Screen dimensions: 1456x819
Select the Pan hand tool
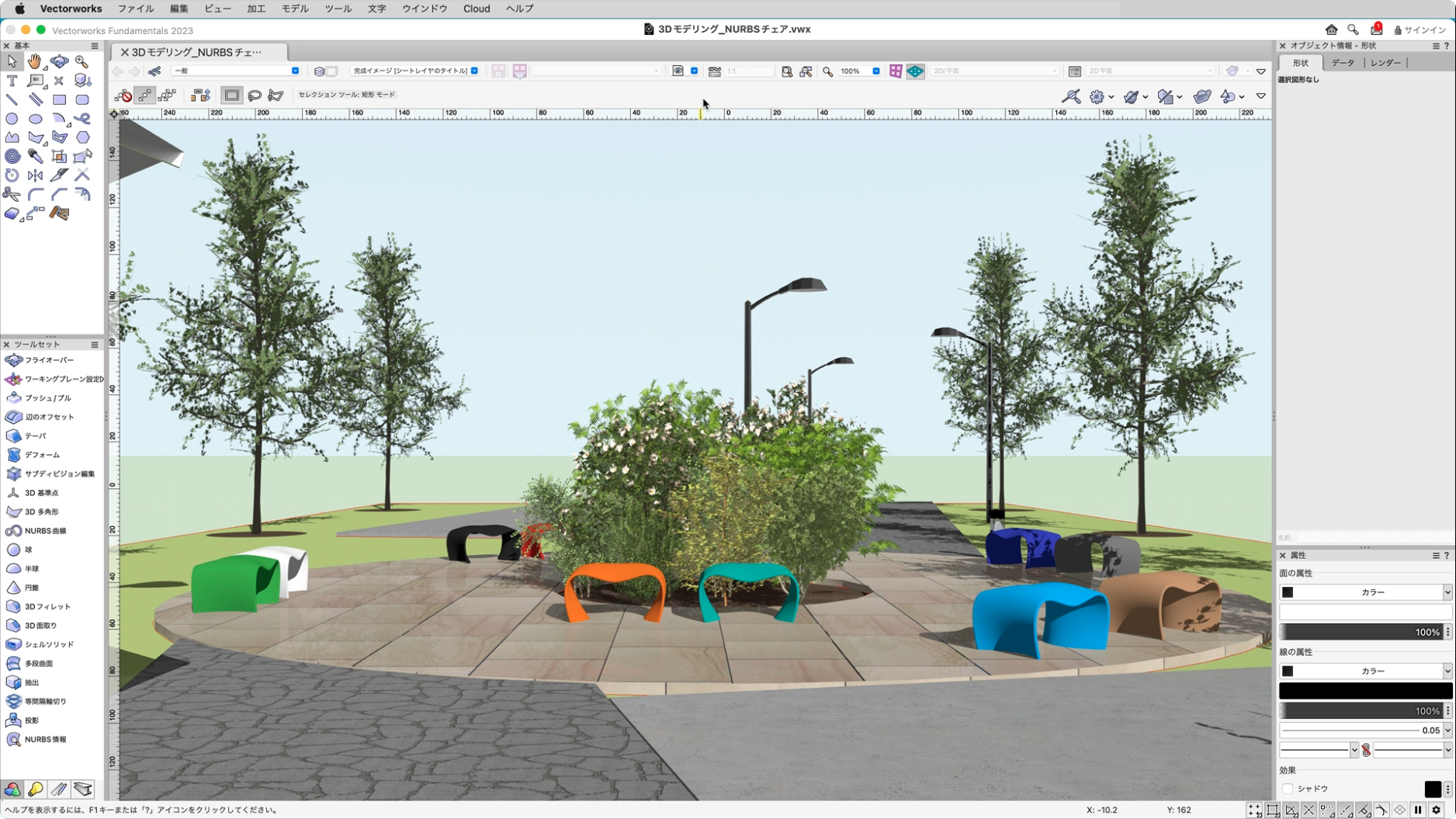[35, 61]
